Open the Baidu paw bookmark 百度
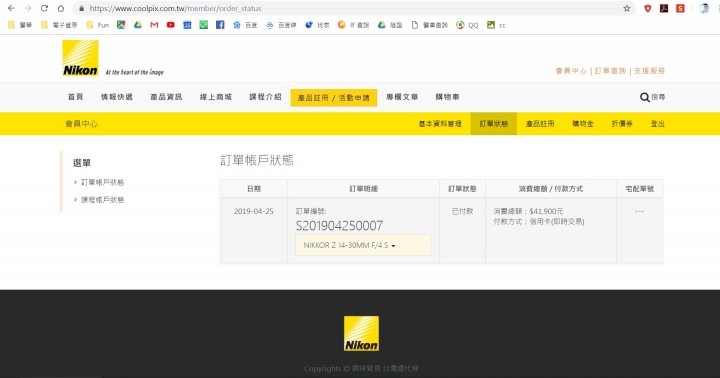Viewport: 720px width, 378px height. (x=245, y=25)
